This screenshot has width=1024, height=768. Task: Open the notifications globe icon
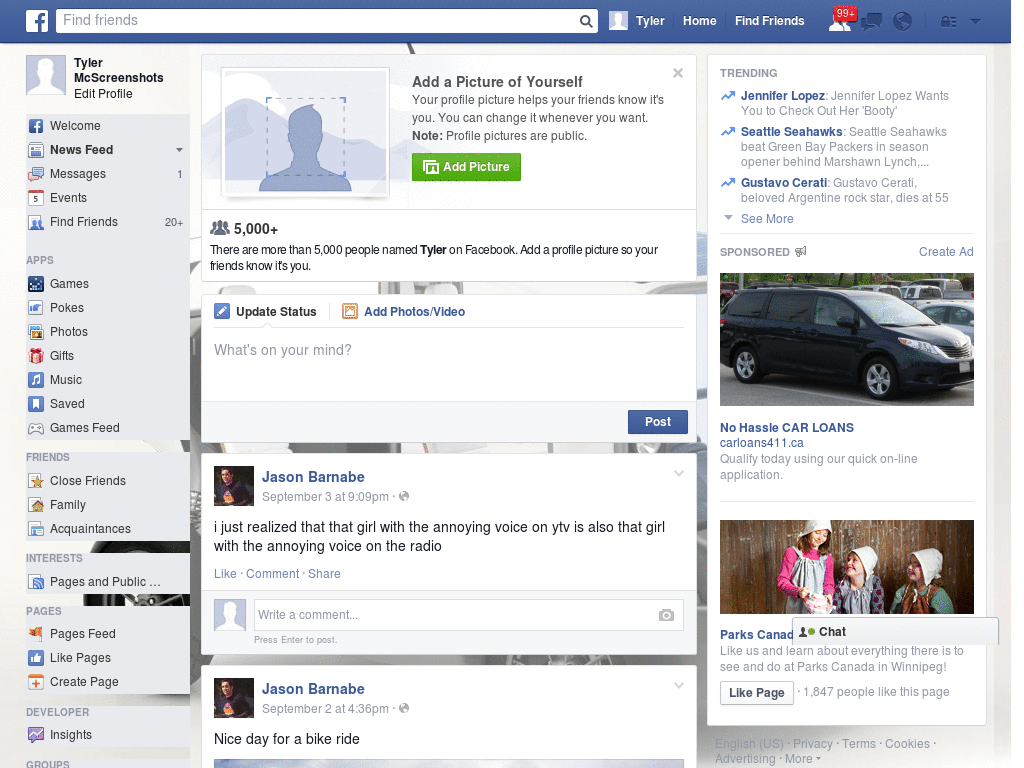click(902, 22)
